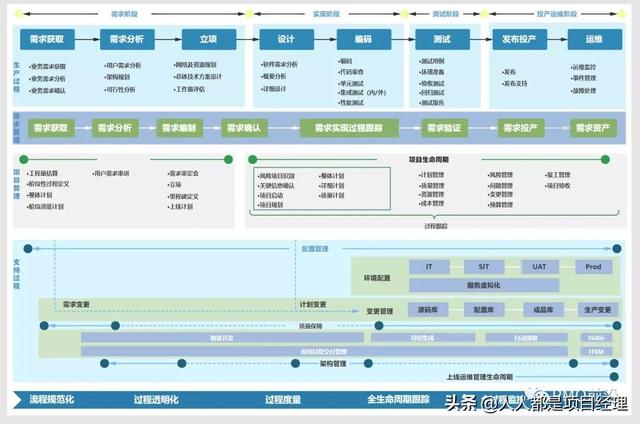This screenshot has width=640, height=424.
Task: Click the 项目验收 bullet item
Action: click(558, 186)
